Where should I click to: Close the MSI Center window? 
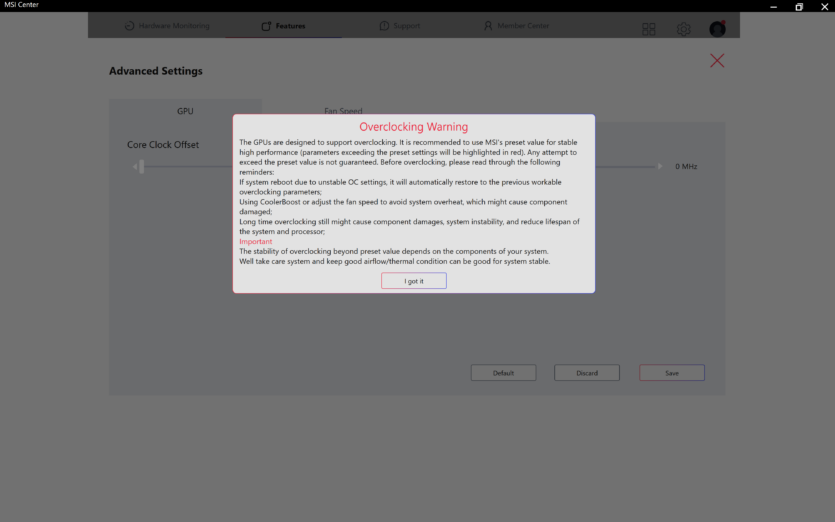point(824,6)
